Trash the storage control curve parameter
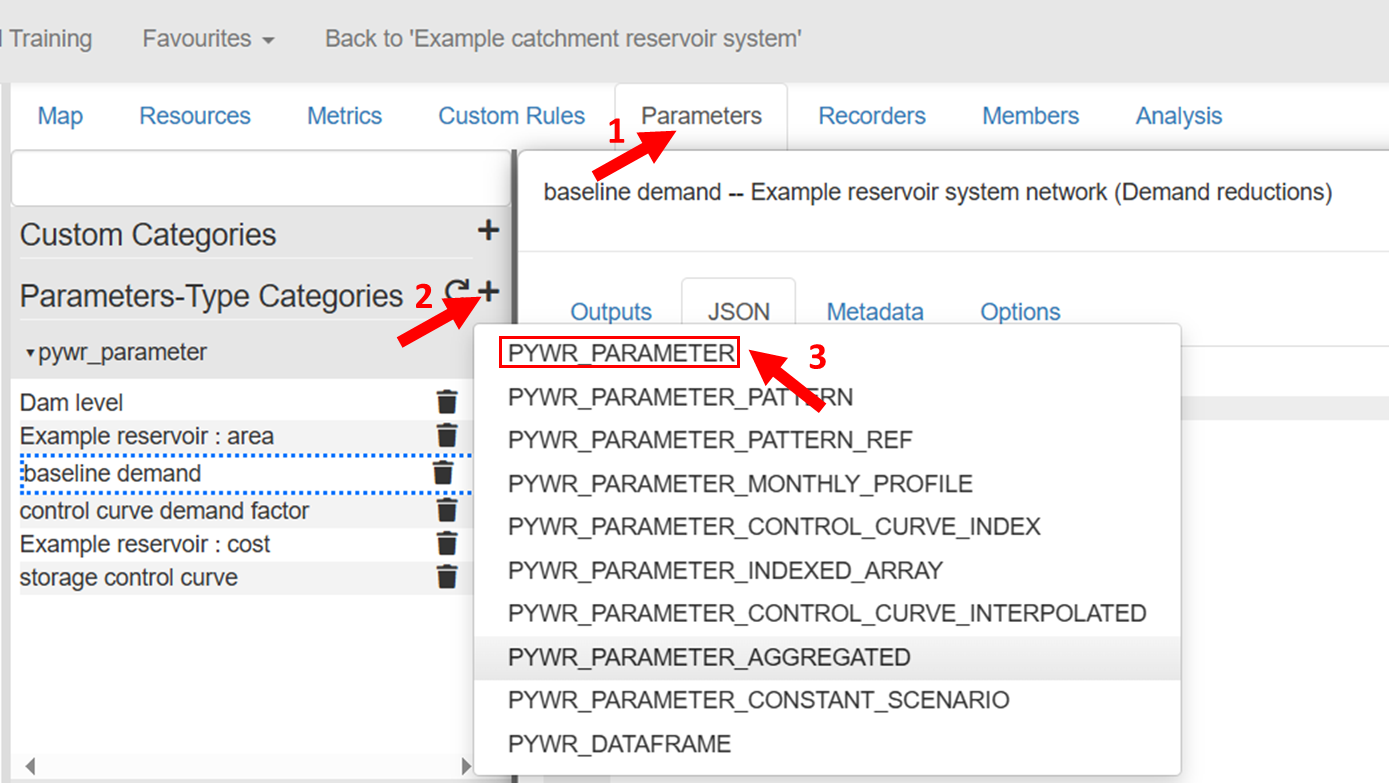Image resolution: width=1389 pixels, height=783 pixels. tap(447, 577)
